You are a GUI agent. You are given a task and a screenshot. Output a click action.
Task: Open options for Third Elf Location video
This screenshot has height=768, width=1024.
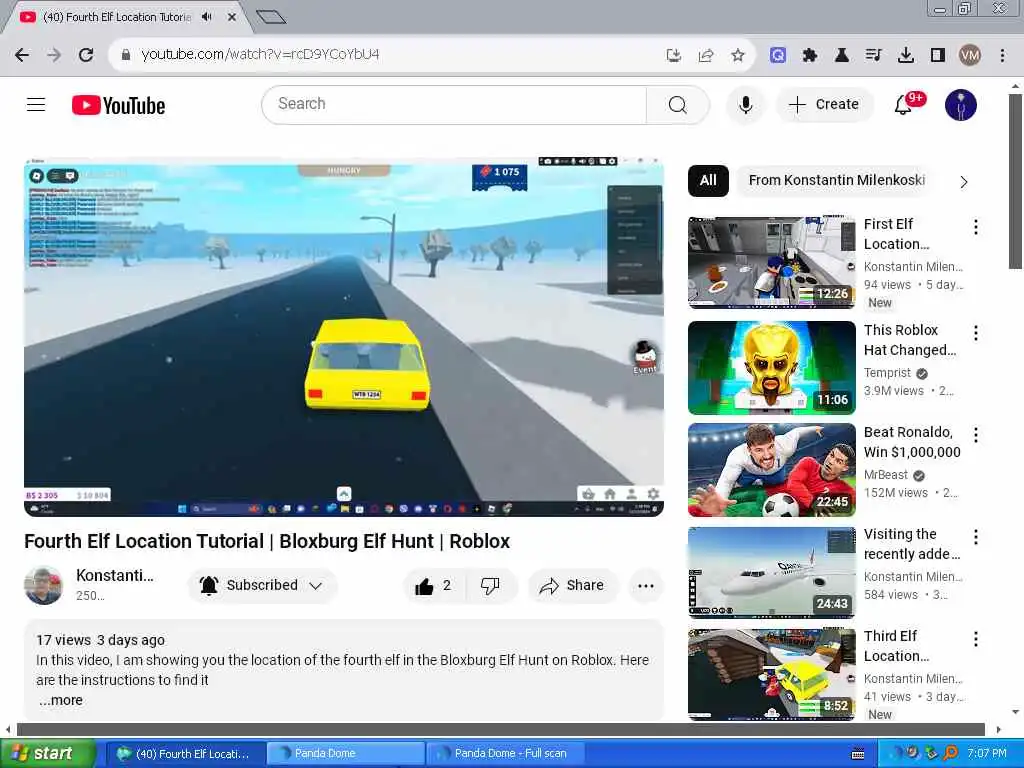[x=976, y=639]
